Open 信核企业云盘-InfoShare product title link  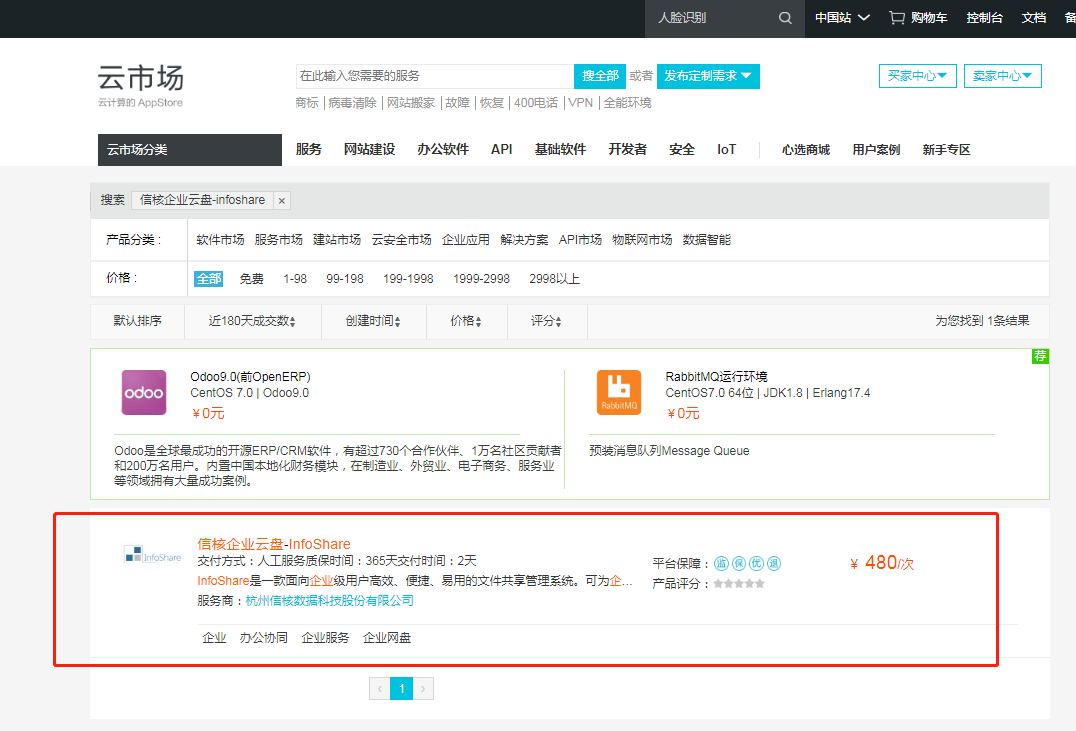(x=274, y=544)
